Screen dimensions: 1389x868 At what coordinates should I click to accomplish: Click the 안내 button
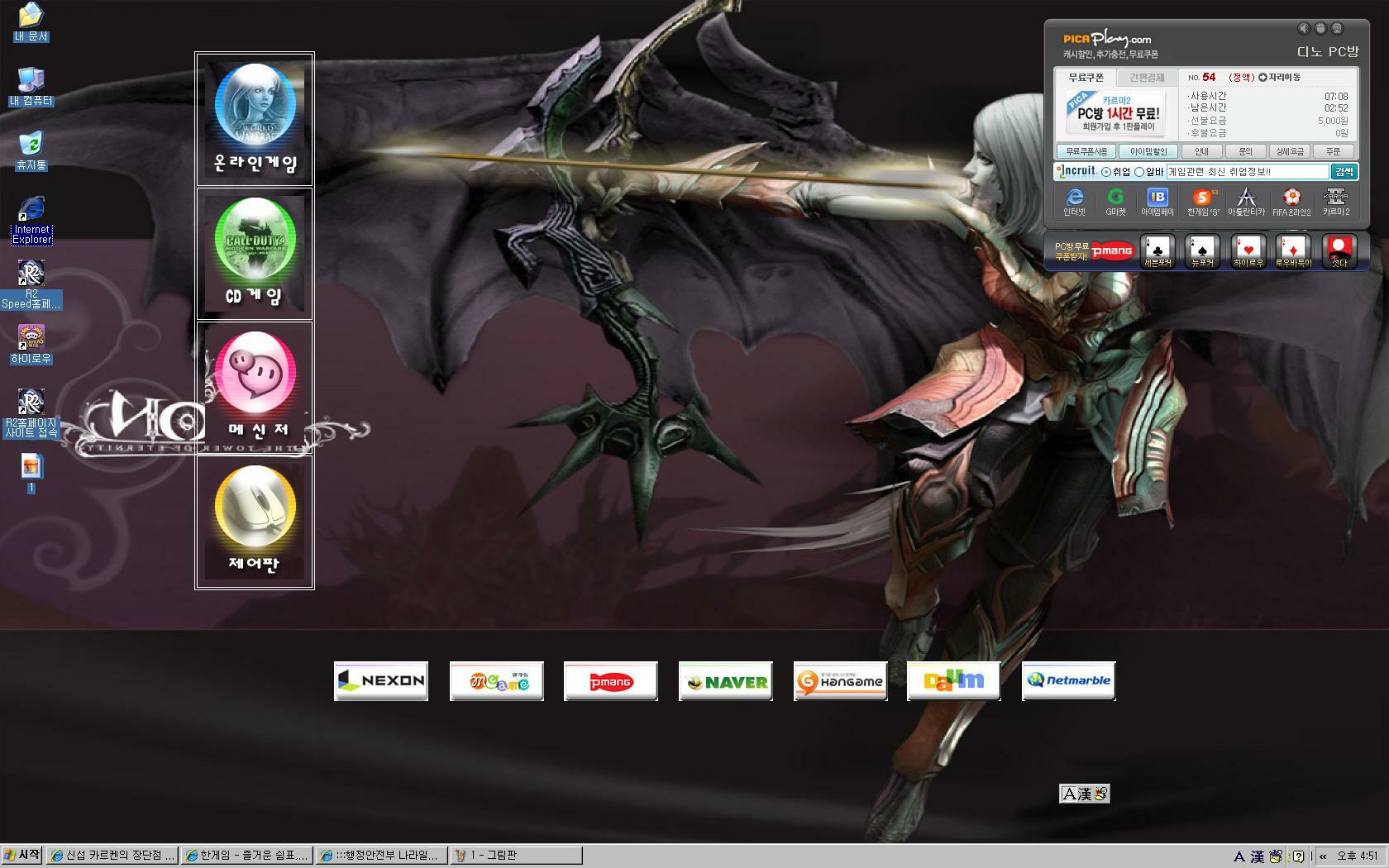(x=1201, y=151)
